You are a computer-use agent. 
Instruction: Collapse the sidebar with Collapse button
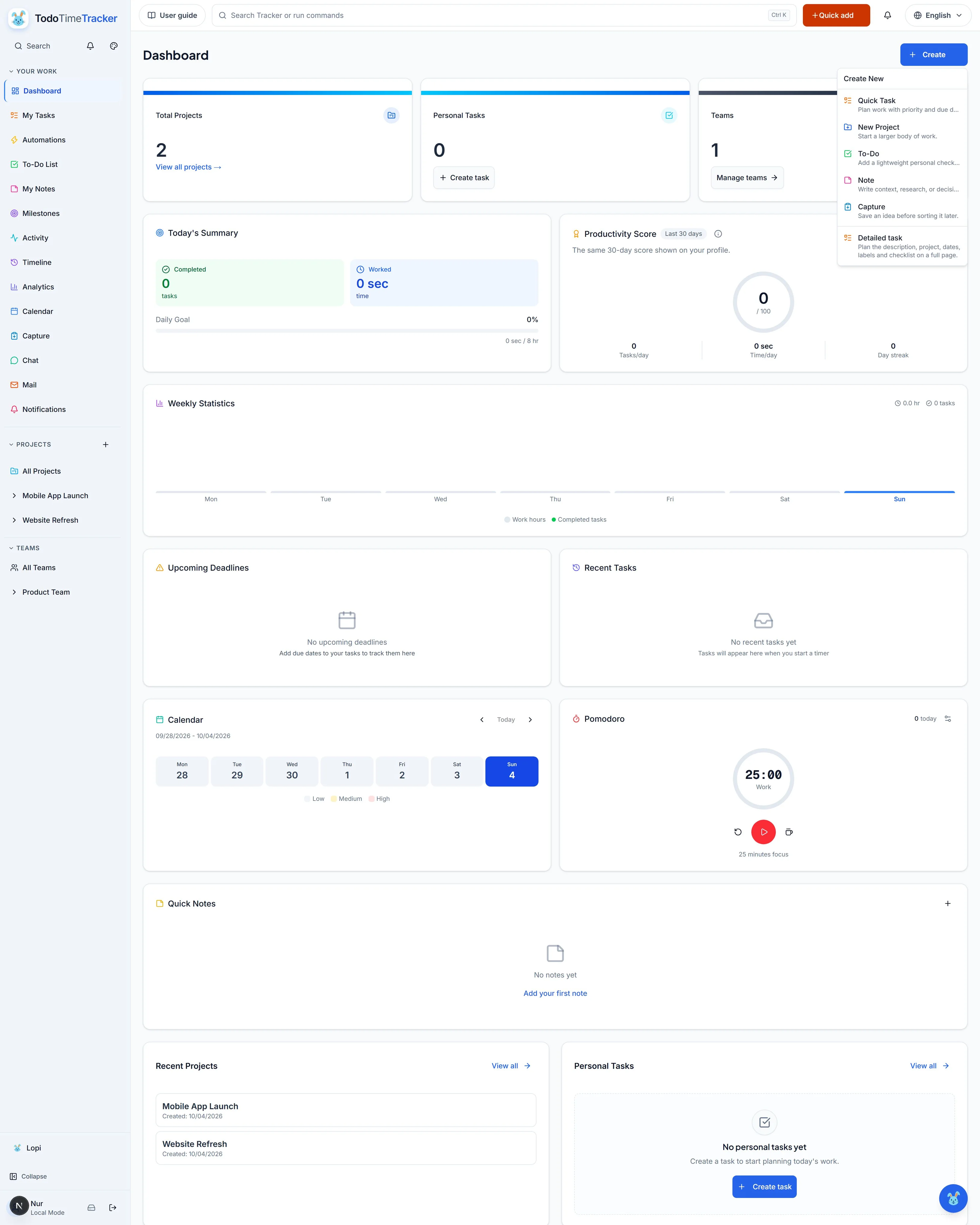tap(28, 1176)
